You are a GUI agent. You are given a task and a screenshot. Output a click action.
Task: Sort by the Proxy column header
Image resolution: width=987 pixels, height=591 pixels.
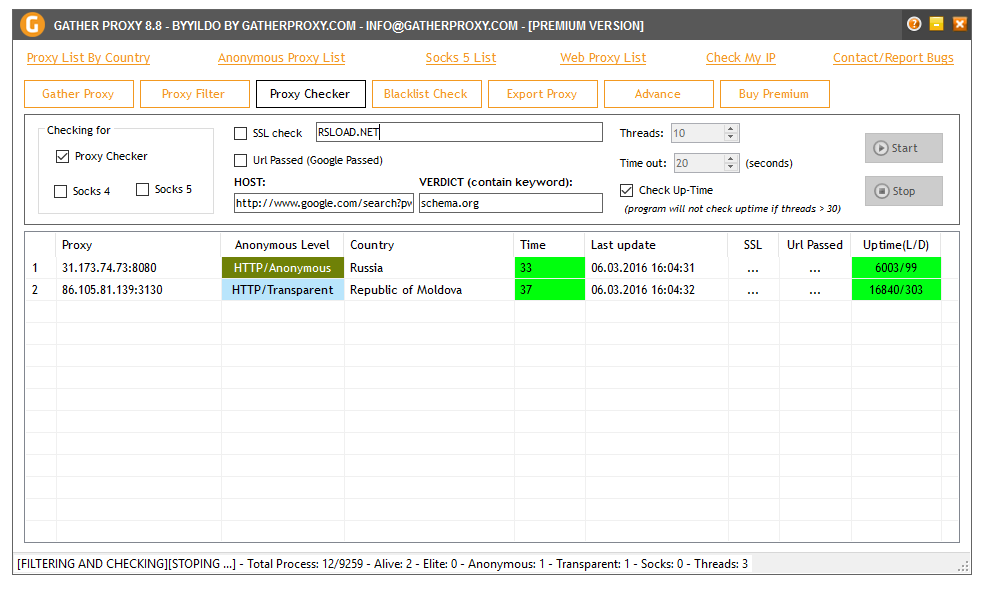(x=138, y=245)
